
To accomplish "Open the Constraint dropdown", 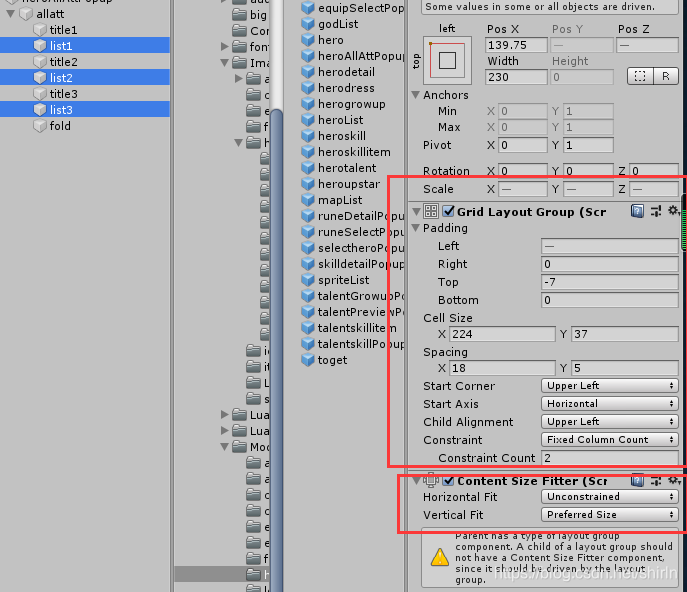I will [x=609, y=440].
